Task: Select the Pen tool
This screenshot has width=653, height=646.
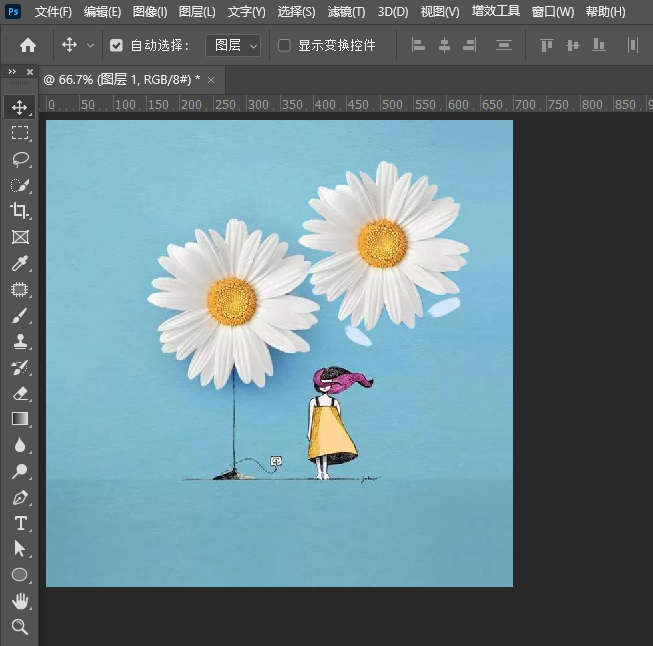Action: click(x=19, y=497)
